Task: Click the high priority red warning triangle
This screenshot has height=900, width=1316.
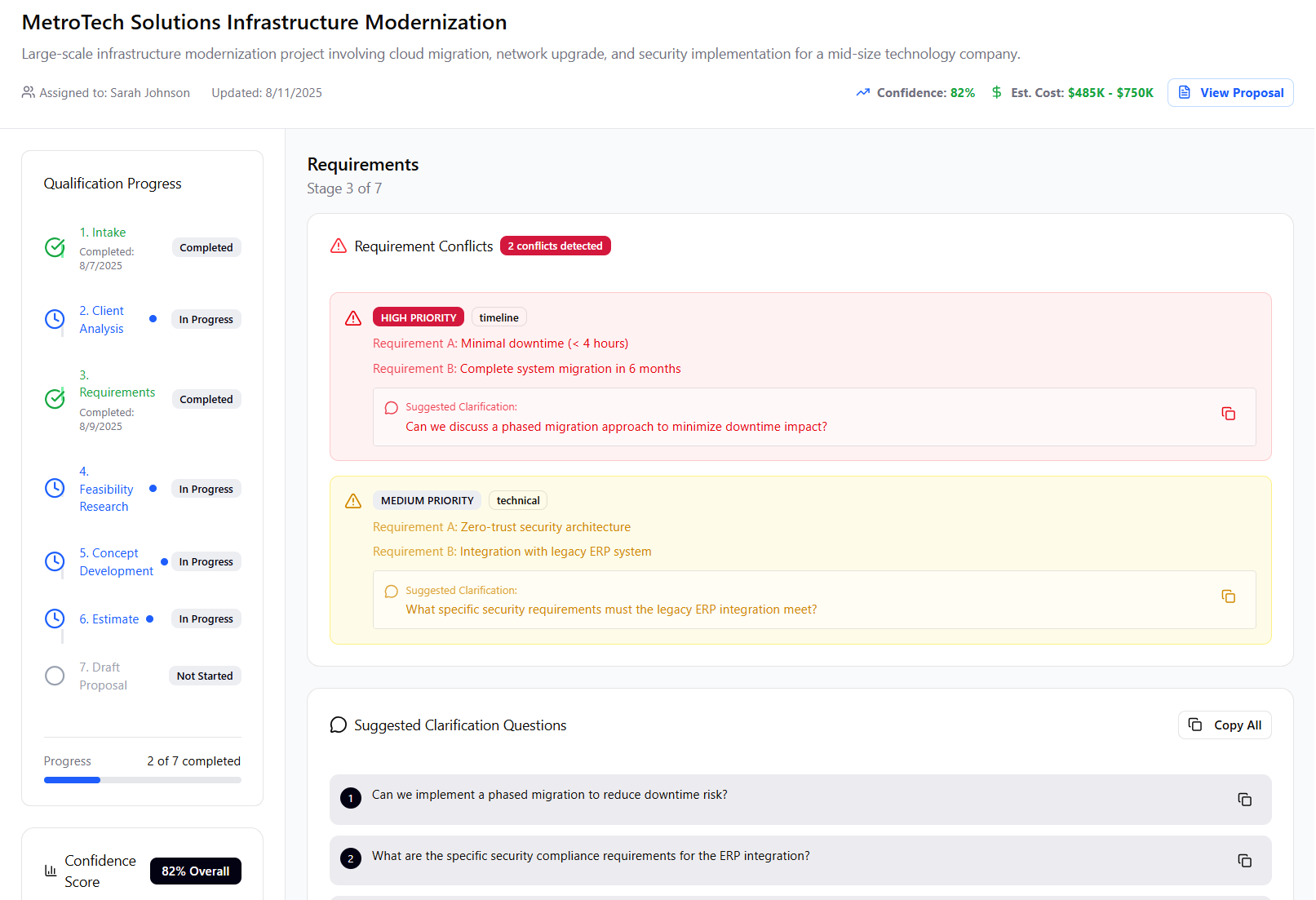Action: coord(353,318)
